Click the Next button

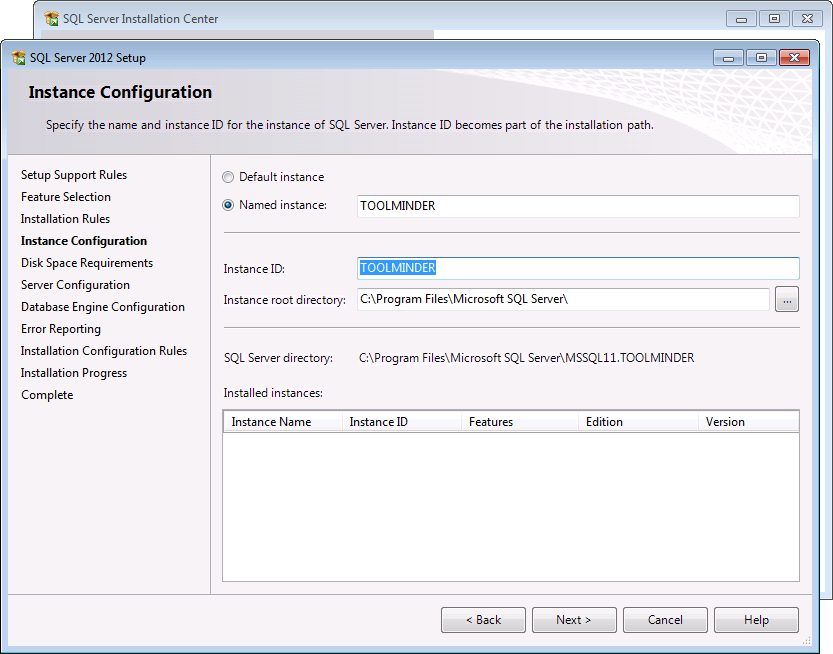pyautogui.click(x=574, y=620)
